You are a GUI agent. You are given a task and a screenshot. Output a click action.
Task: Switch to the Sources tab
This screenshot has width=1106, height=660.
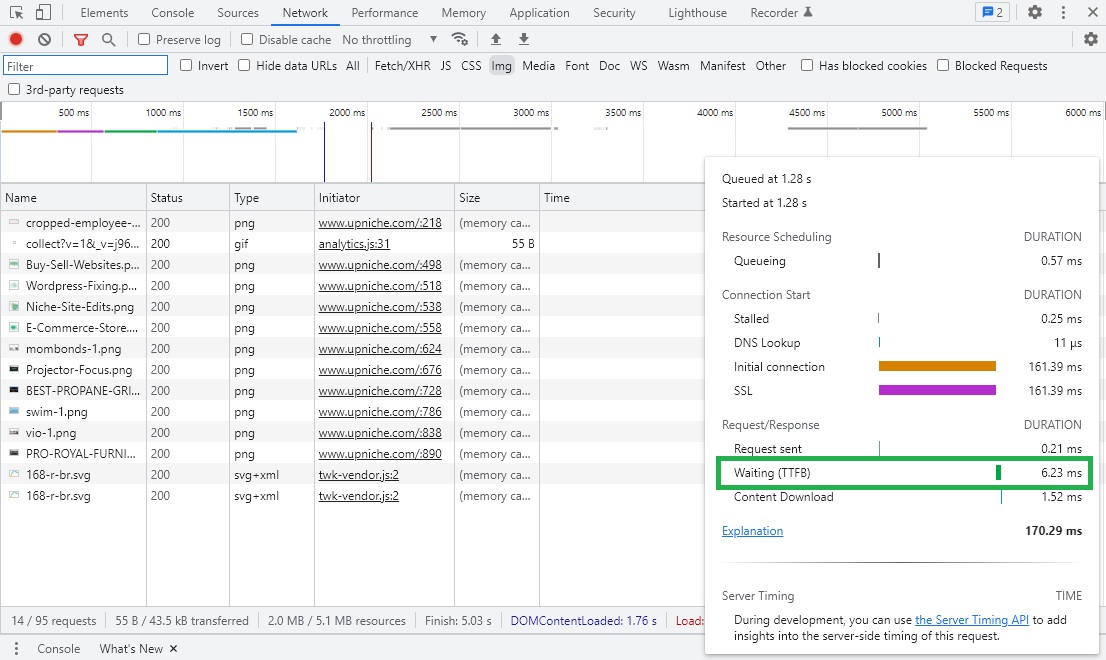pyautogui.click(x=238, y=13)
